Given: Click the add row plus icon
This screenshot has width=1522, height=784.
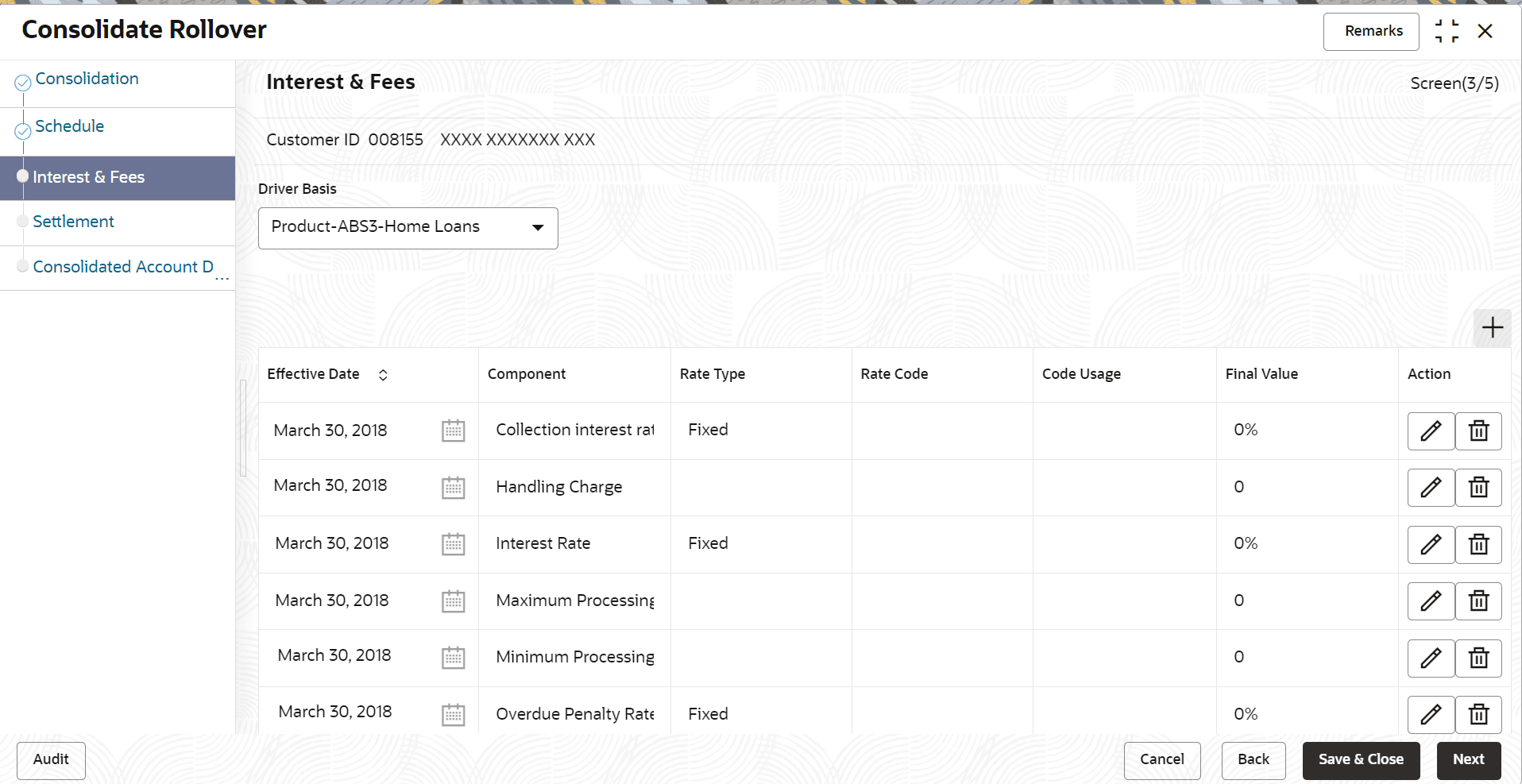Looking at the screenshot, I should click(1492, 327).
